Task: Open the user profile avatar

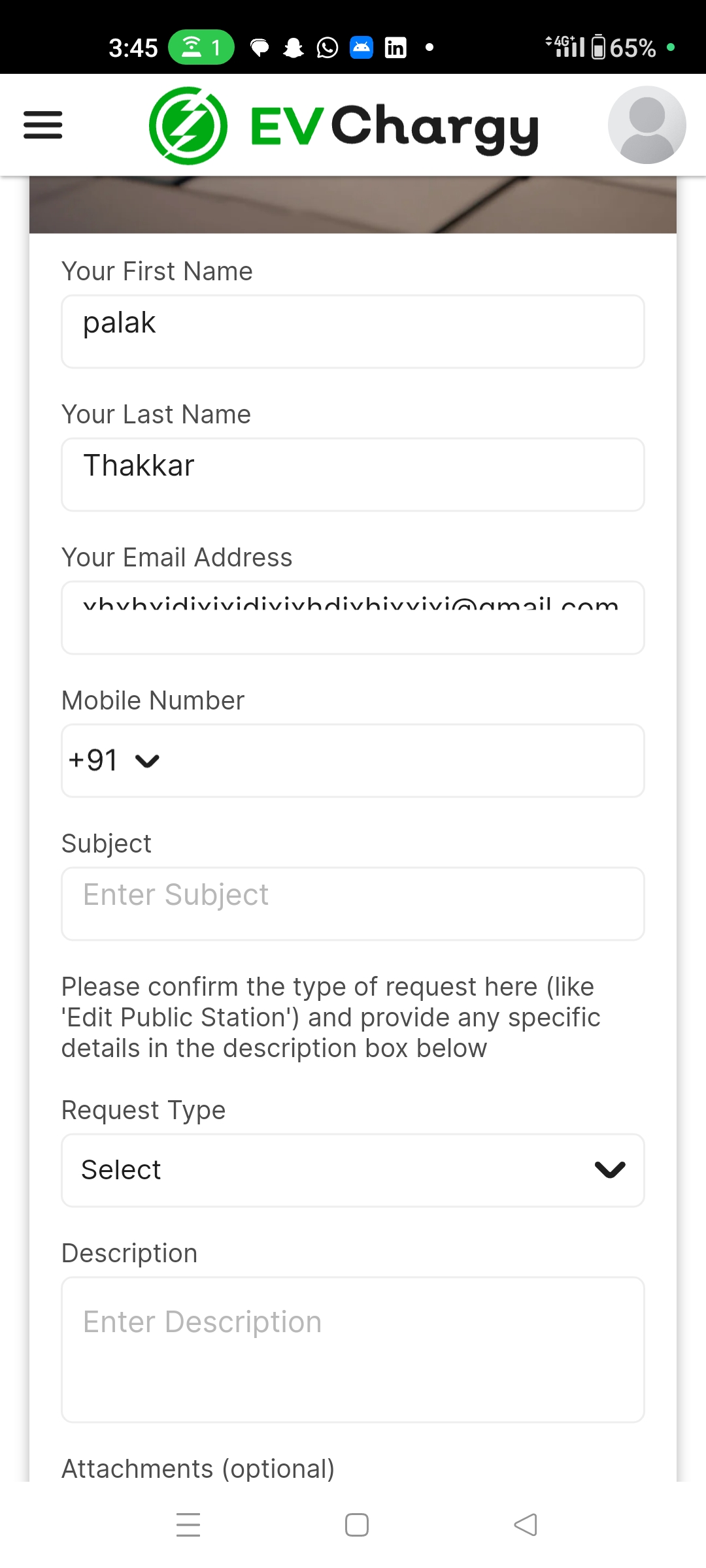Action: tap(647, 125)
